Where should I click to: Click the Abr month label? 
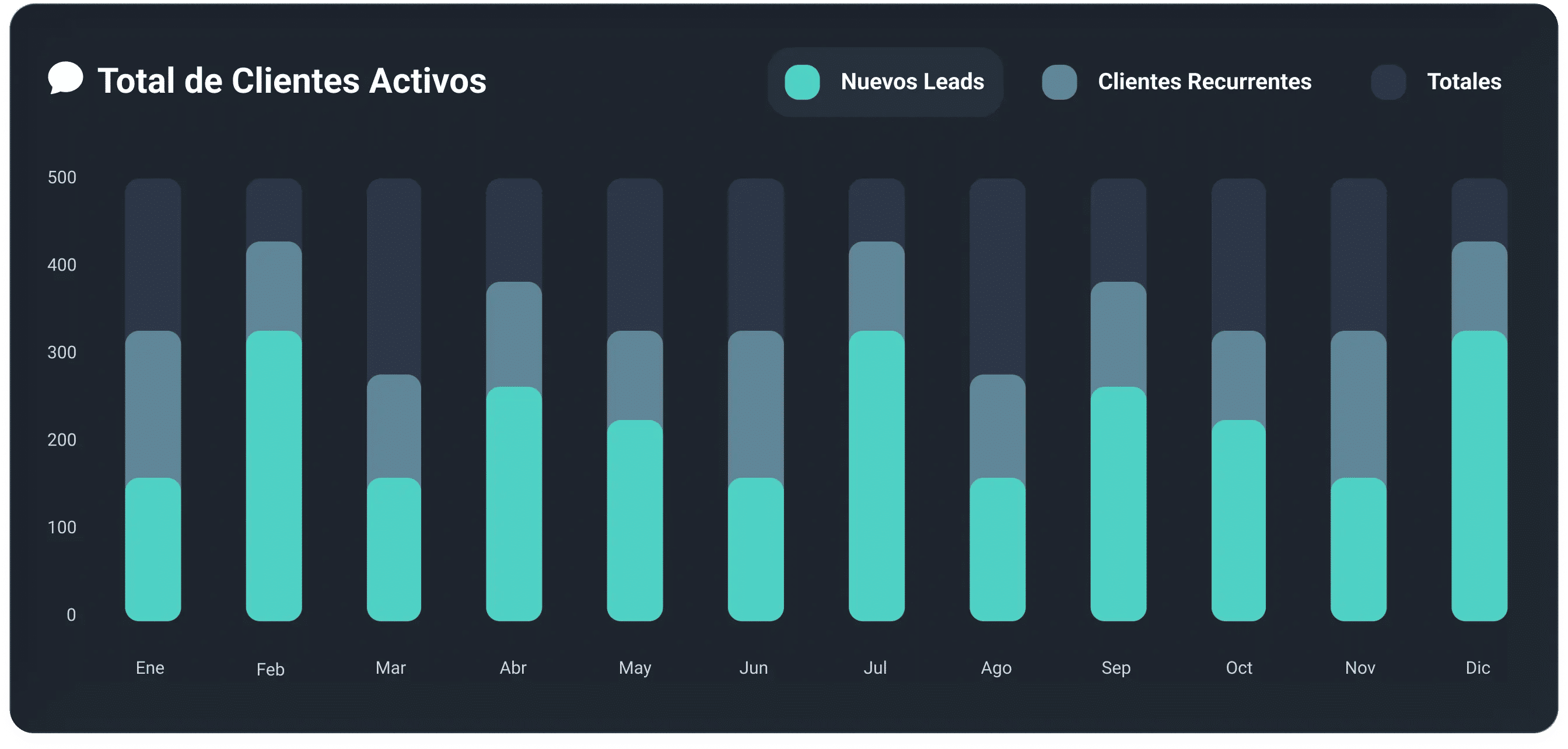(513, 668)
